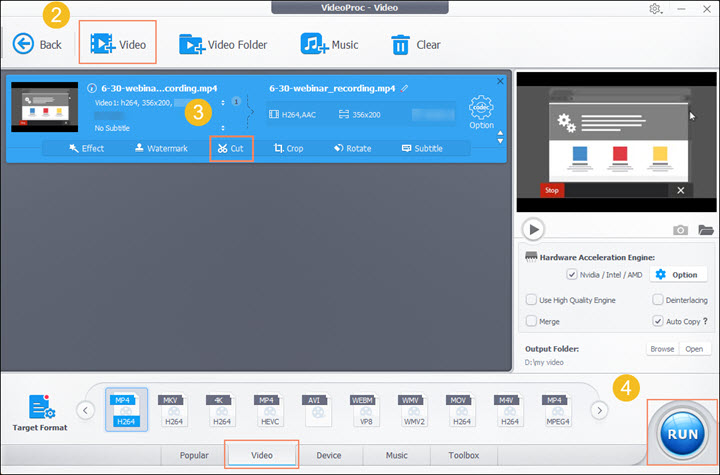Add a Video Folder
Screen dimensions: 720x475
(x=223, y=45)
